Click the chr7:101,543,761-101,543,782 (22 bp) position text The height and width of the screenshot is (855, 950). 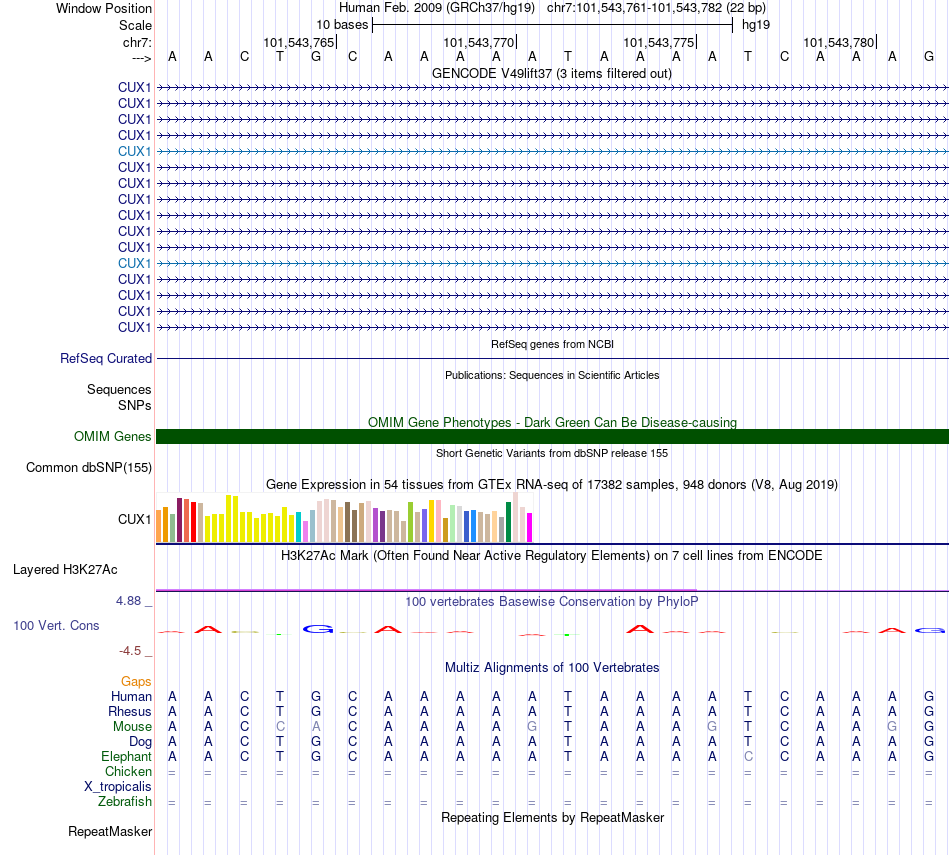click(656, 8)
